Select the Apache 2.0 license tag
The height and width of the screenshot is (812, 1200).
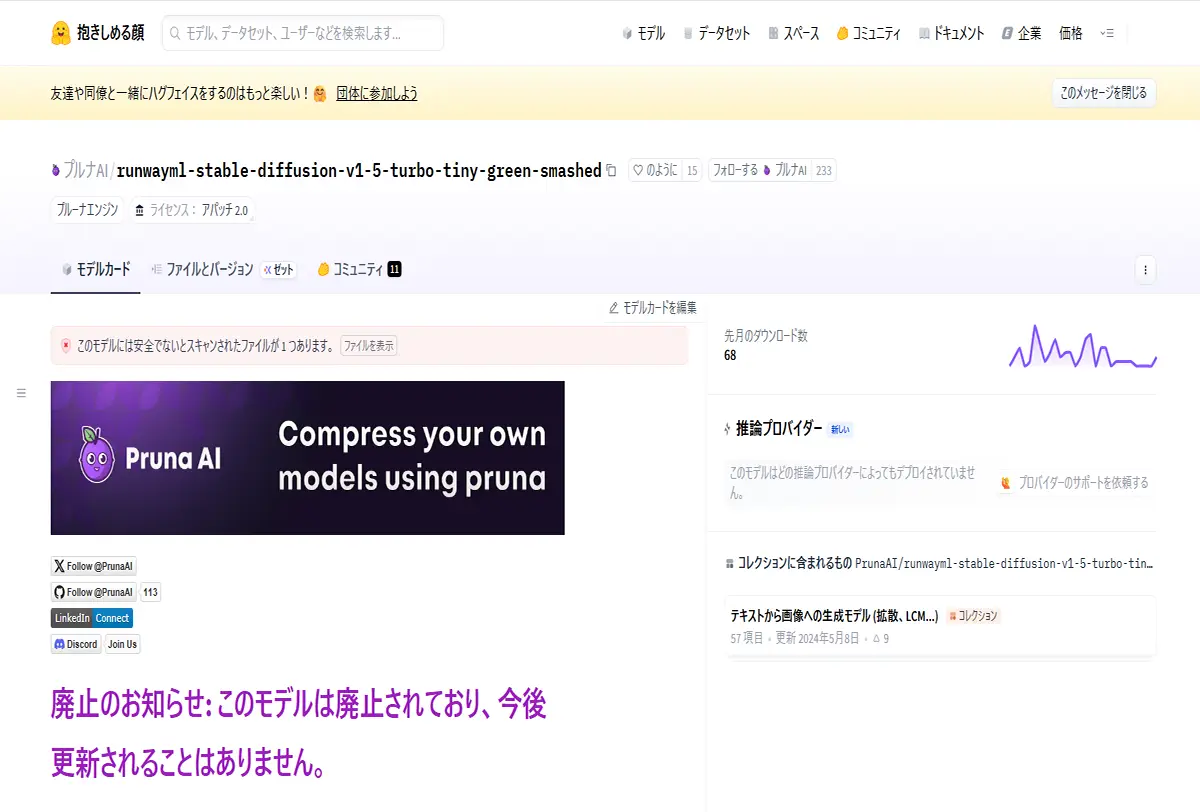190,210
